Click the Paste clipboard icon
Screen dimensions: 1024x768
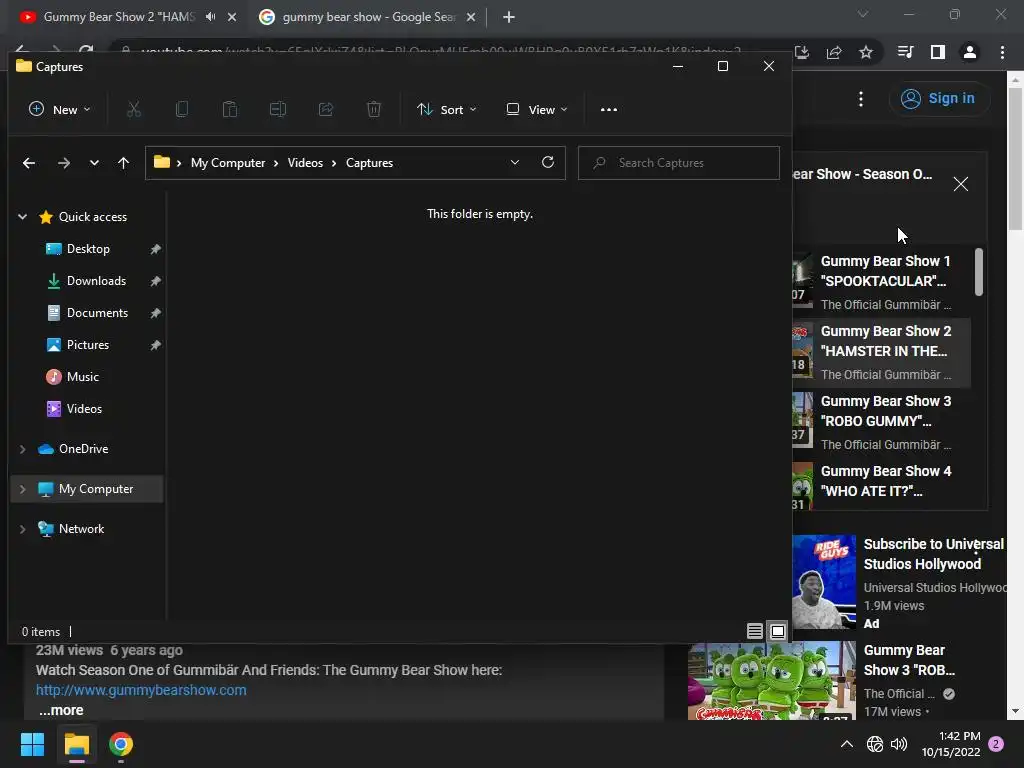point(230,110)
